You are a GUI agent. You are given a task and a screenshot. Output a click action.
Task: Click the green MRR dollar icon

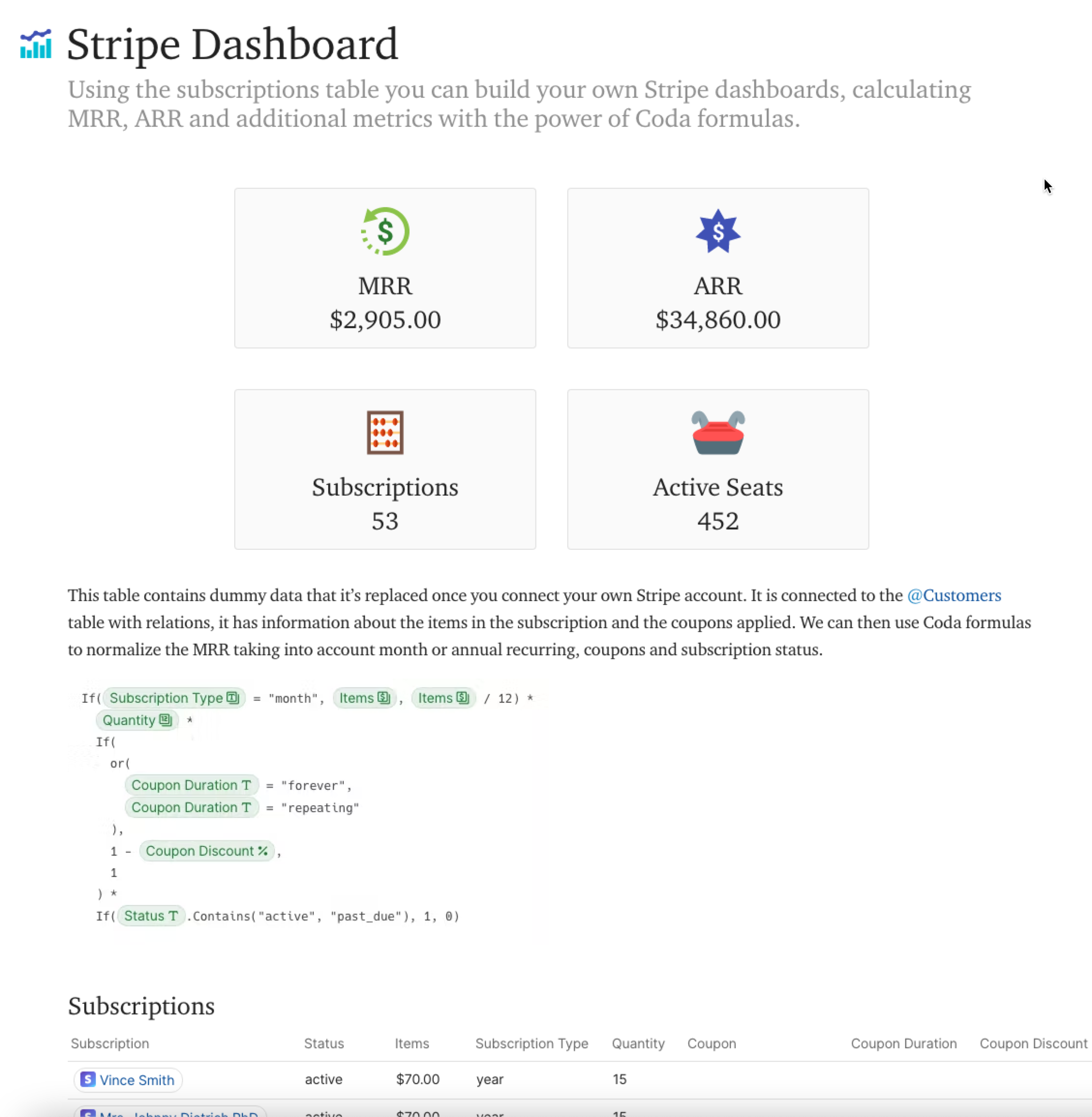[x=385, y=231]
